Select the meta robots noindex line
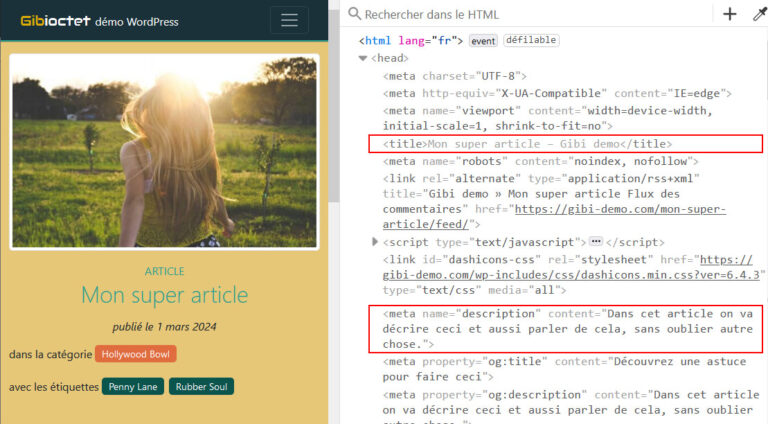The height and width of the screenshot is (424, 768). (540, 161)
